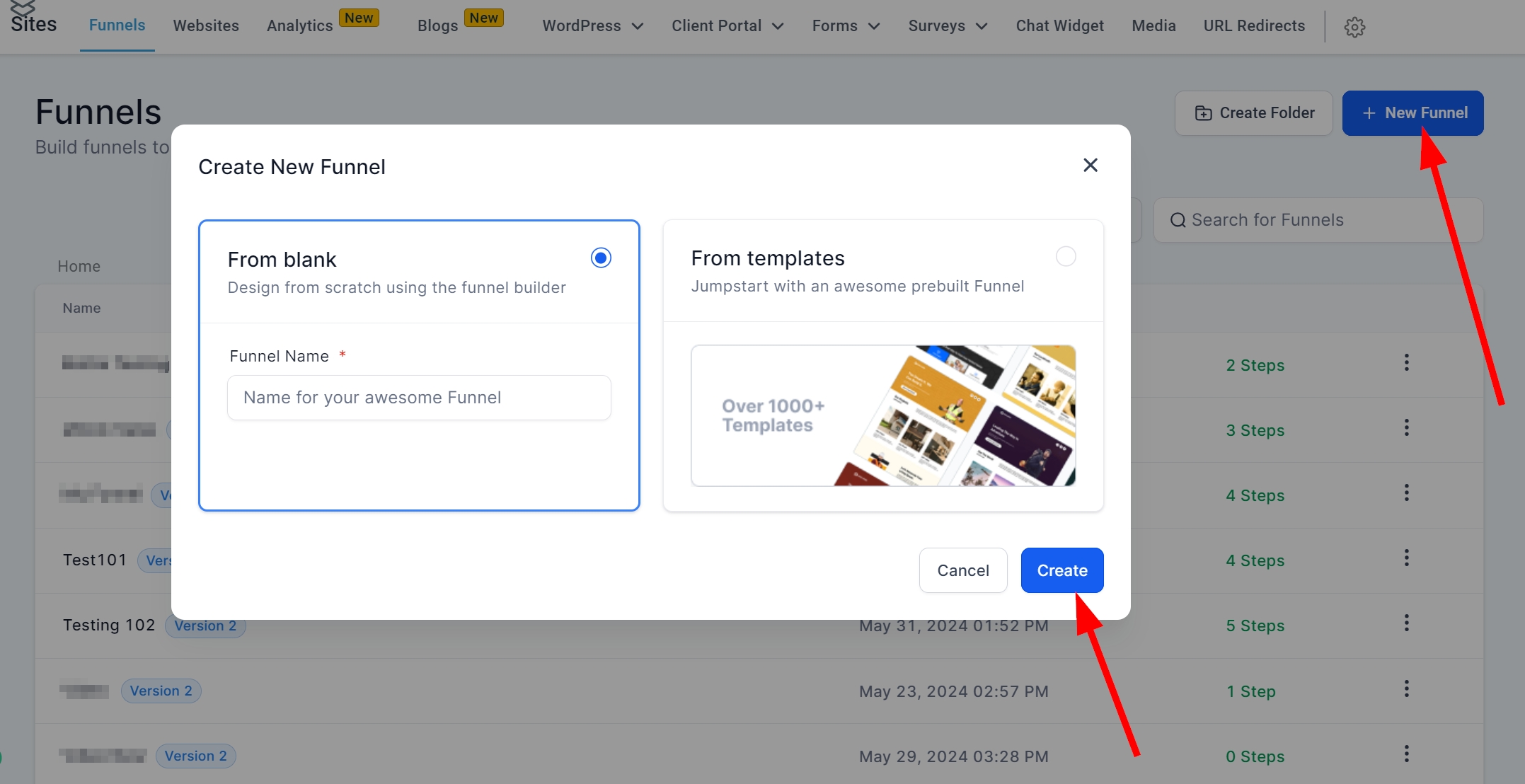1525x784 pixels.
Task: Switch to the Websites tab
Action: pyautogui.click(x=206, y=26)
